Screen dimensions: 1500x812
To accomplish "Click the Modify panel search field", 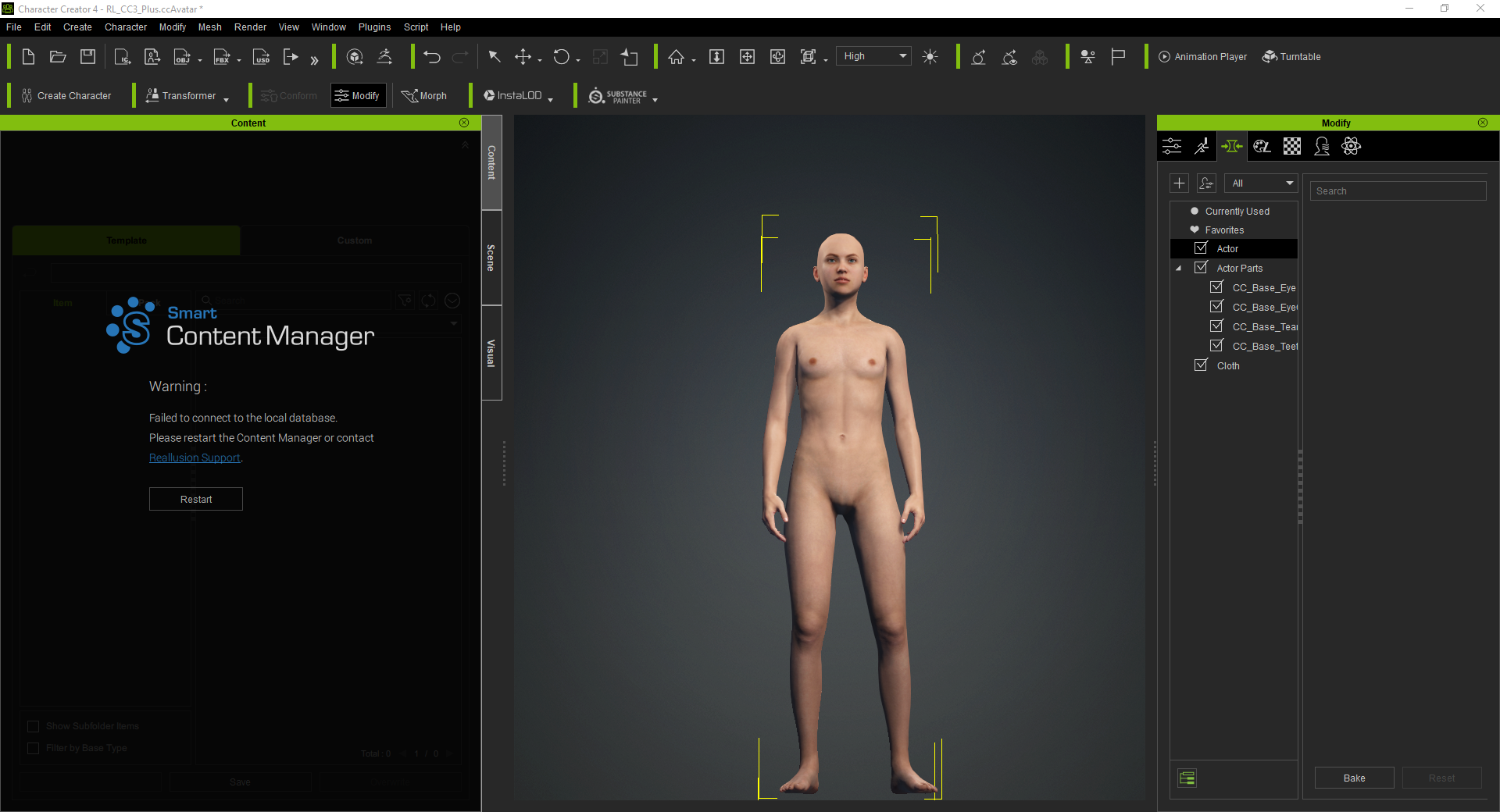I will click(x=1398, y=191).
